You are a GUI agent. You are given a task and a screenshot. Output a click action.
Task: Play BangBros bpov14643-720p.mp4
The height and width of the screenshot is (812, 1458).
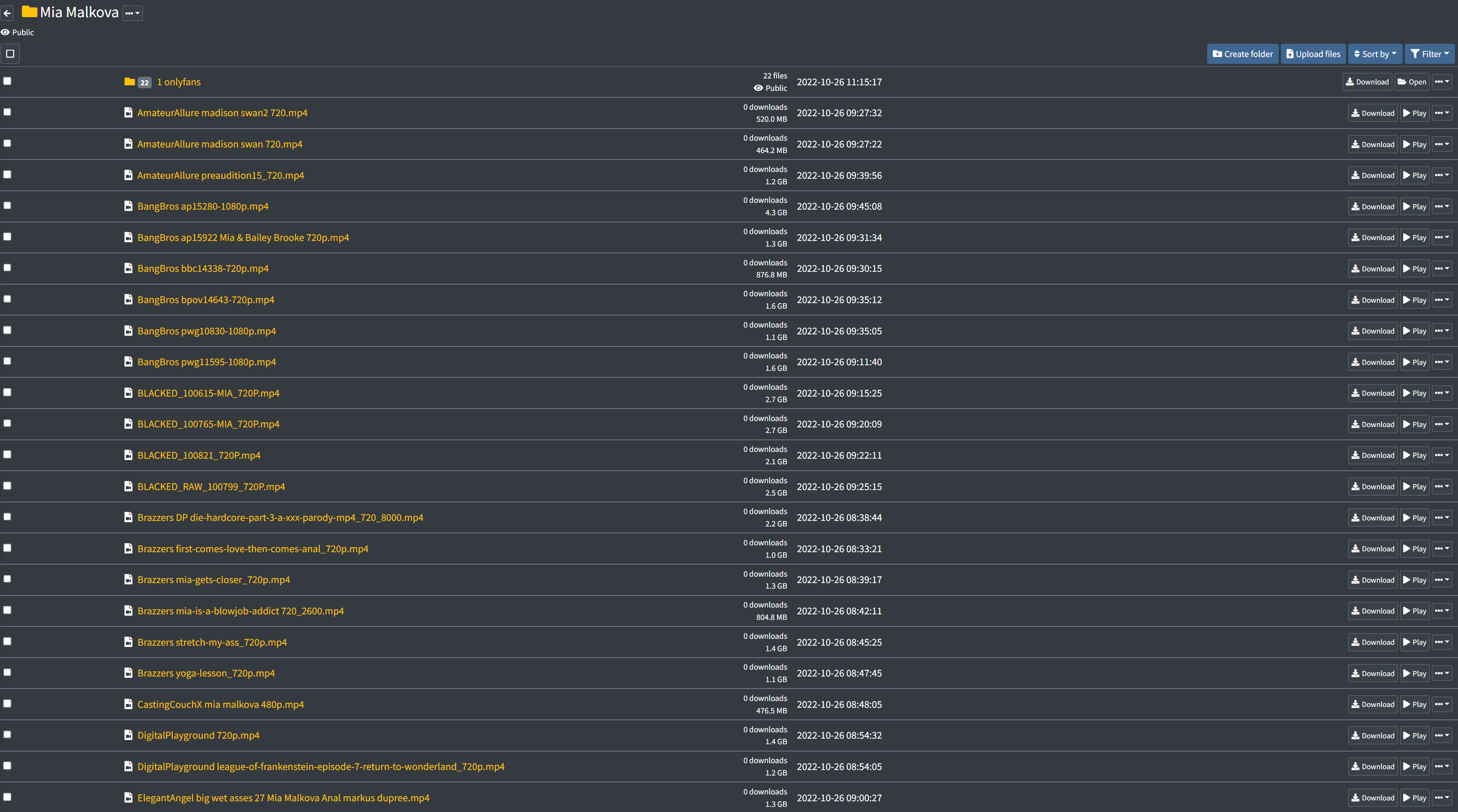pos(1414,300)
